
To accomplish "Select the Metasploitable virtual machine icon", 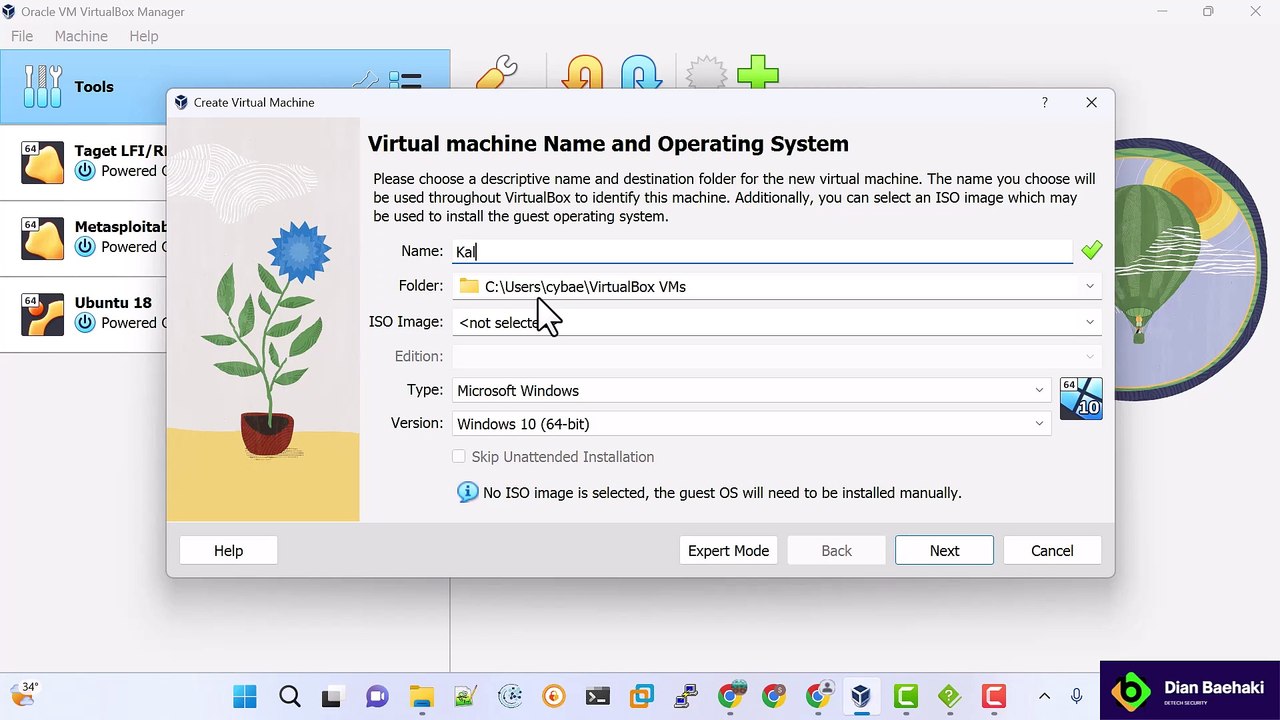I will click(x=42, y=238).
